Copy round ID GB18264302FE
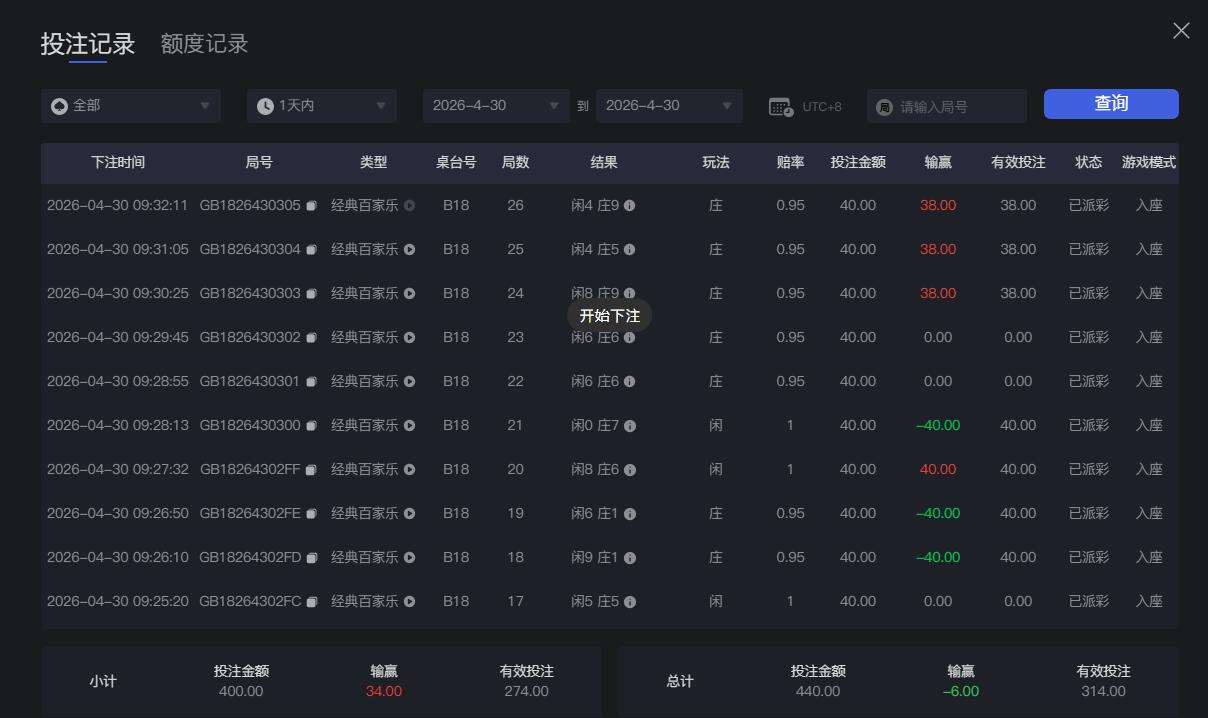This screenshot has width=1208, height=718. 311,514
